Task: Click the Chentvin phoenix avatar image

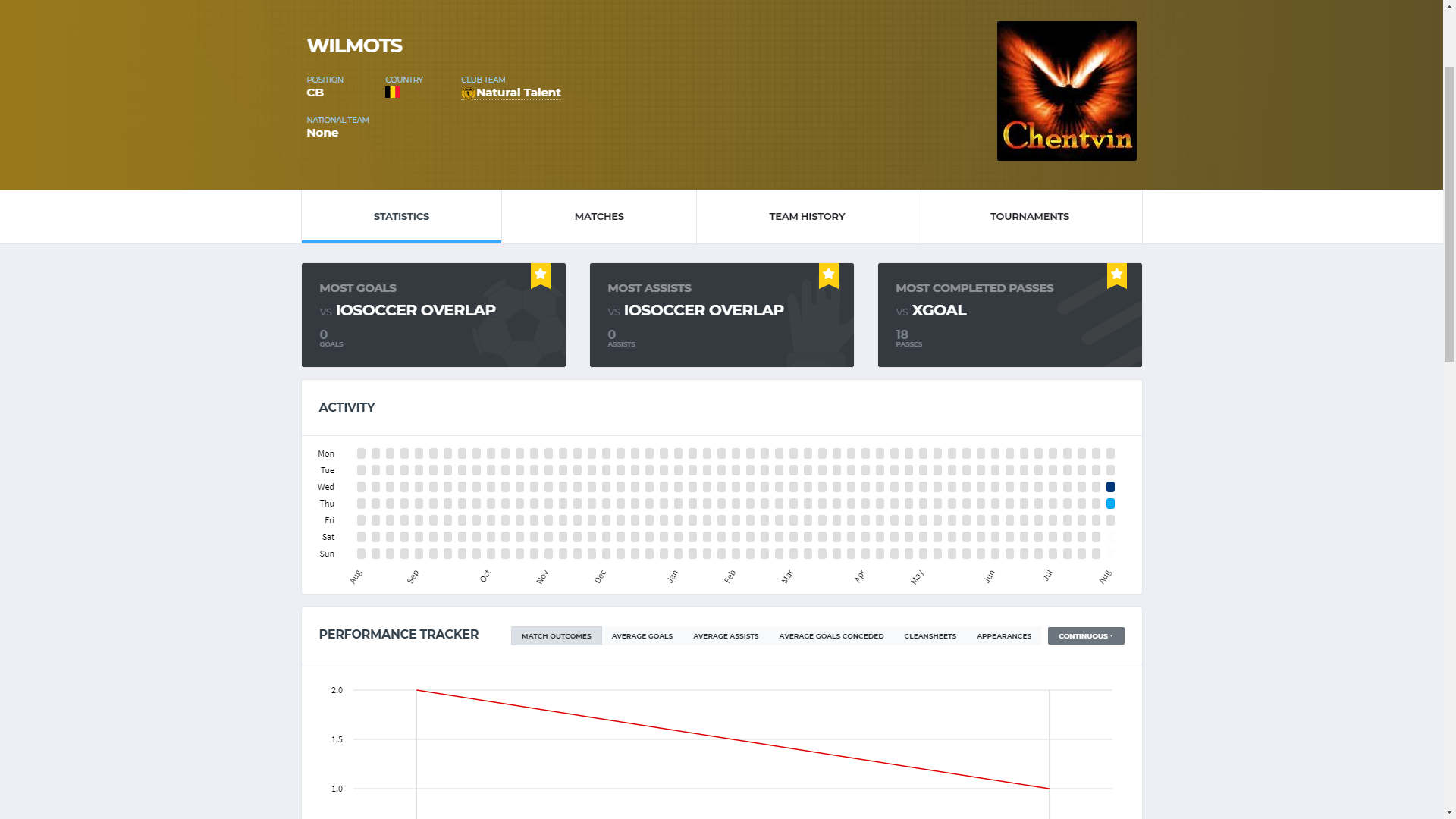Action: 1066,91
